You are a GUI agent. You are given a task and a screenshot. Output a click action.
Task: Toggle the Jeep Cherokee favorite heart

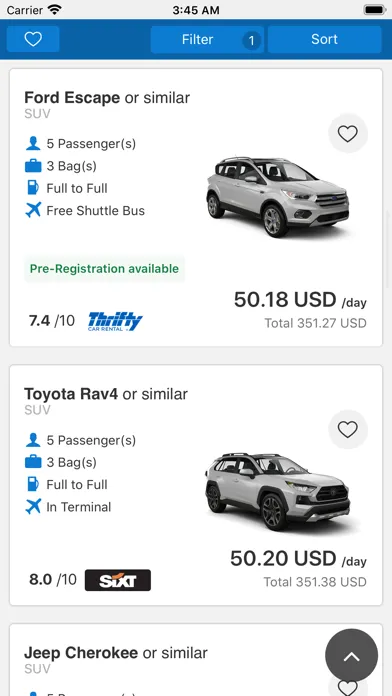[x=348, y=687]
